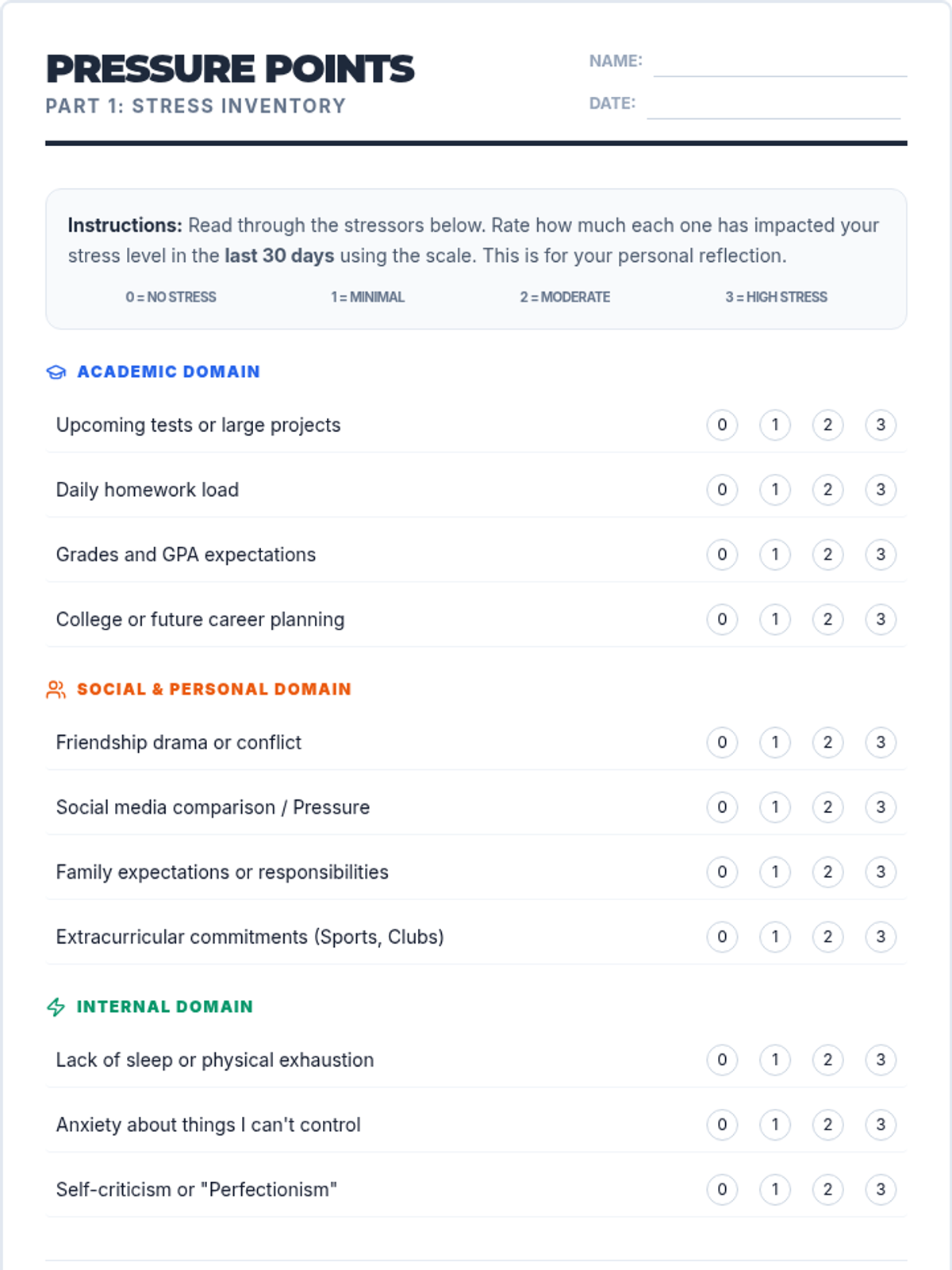Choose 0 for Family expectations or responsibilities

pyautogui.click(x=722, y=872)
